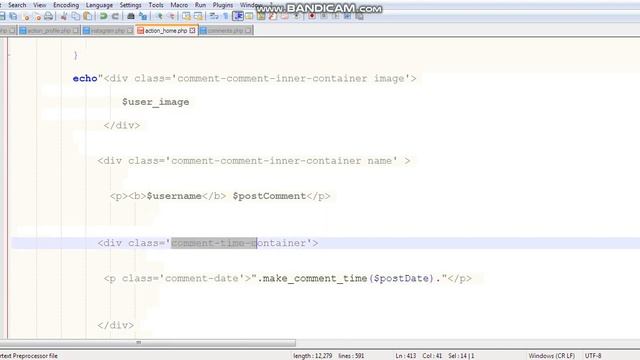Open the Replace dialog icon
This screenshot has height=360, width=640.
click(x=142, y=16)
